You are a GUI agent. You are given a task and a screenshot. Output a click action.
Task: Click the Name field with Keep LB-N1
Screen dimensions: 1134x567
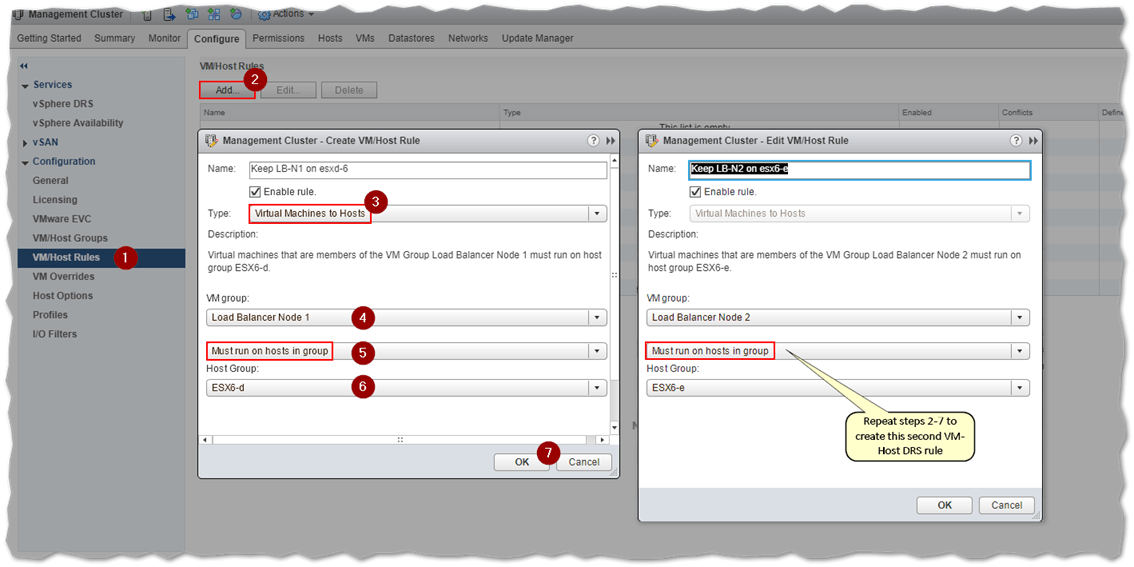pos(427,170)
